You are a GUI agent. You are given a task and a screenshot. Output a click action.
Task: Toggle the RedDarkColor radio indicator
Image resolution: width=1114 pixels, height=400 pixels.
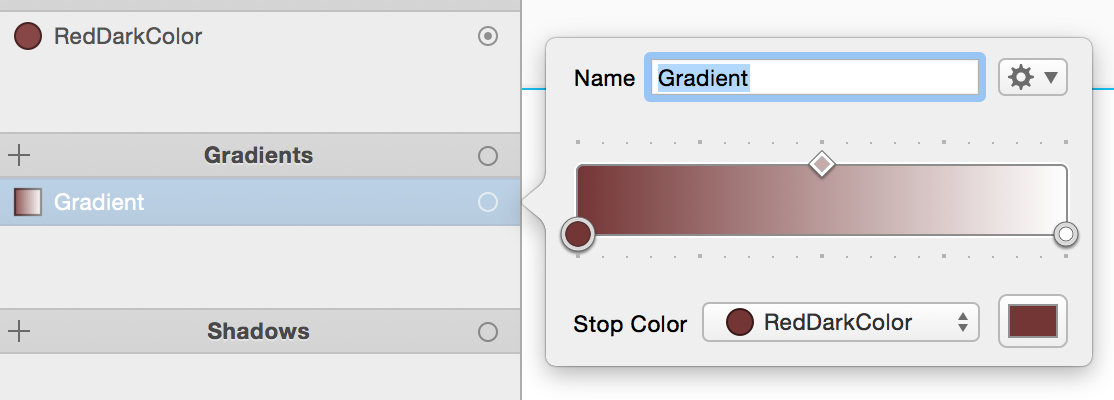coord(488,37)
